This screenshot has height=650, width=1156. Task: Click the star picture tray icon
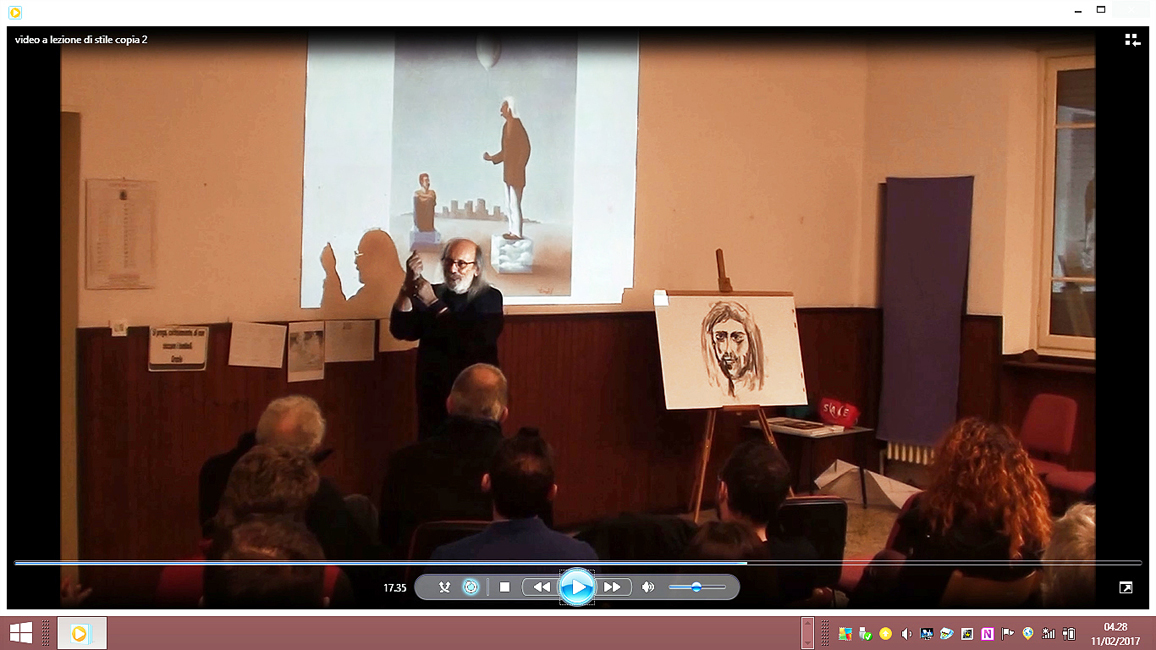click(x=967, y=634)
